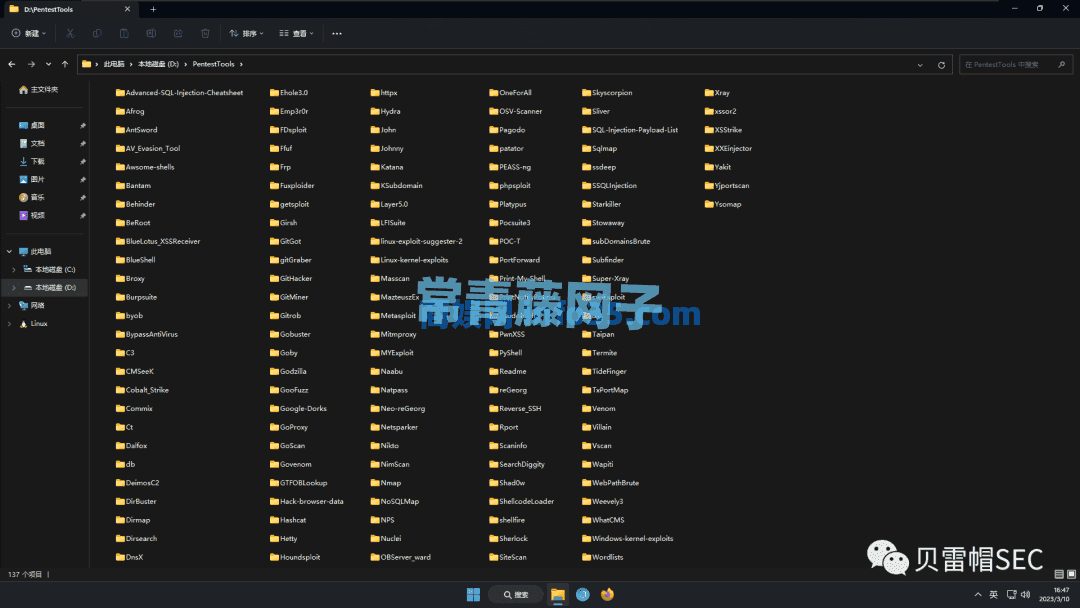Click the network tray icon
The width and height of the screenshot is (1080, 608).
1011,594
